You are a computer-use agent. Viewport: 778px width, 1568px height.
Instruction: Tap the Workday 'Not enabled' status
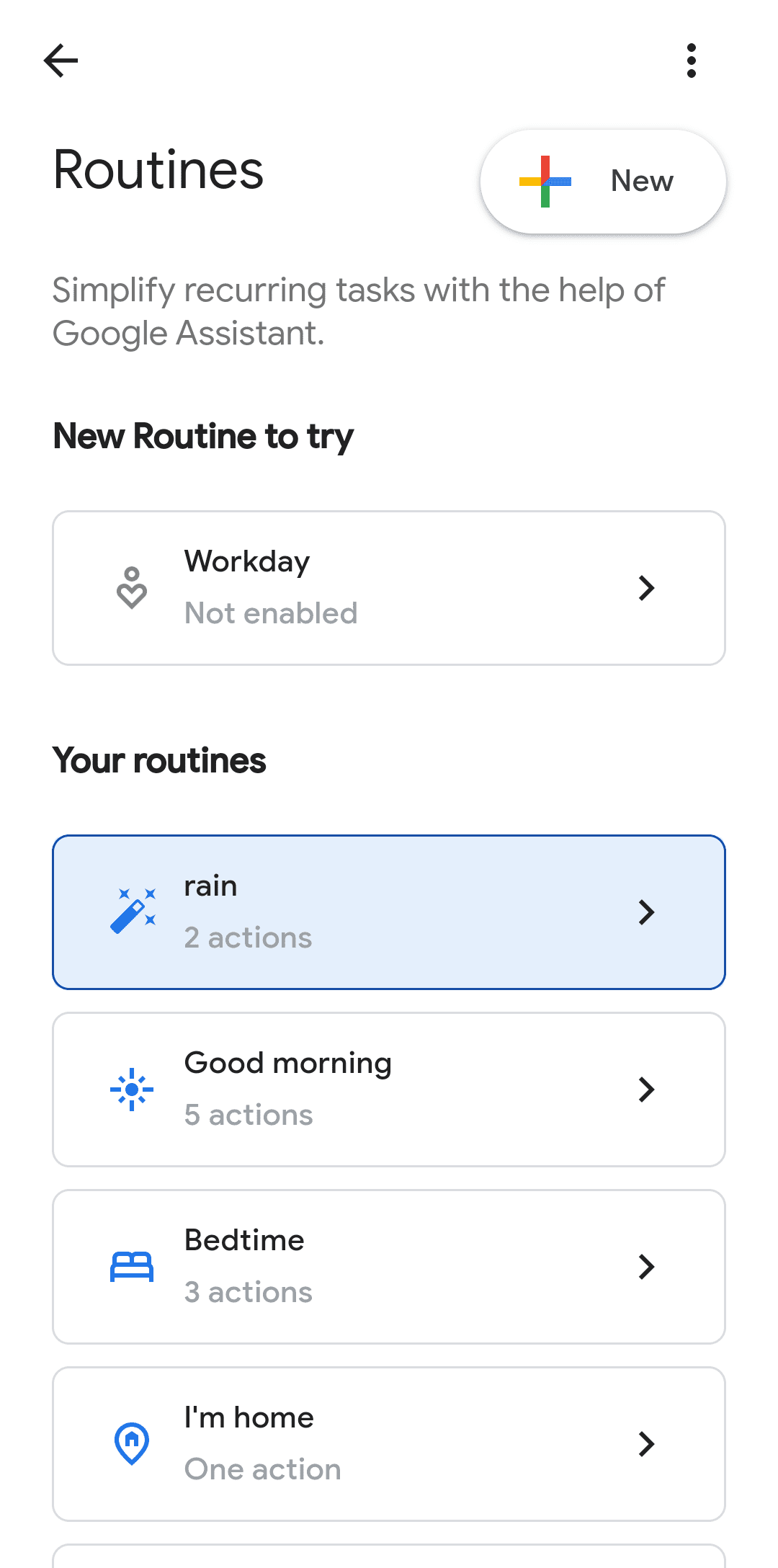271,614
